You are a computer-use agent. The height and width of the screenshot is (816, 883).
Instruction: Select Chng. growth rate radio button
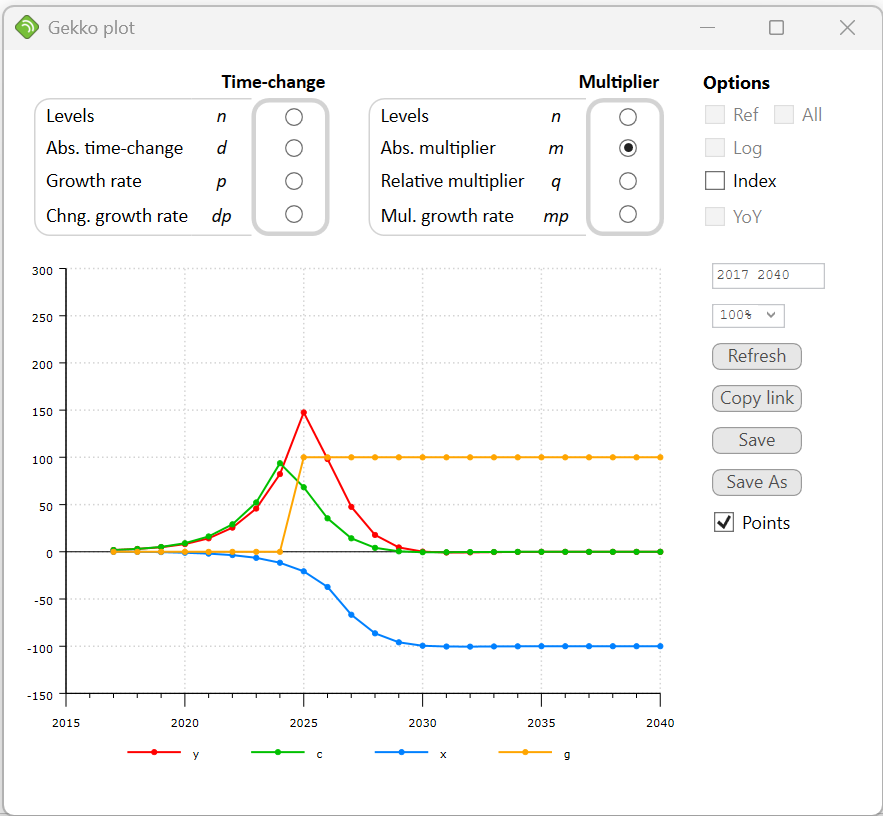pyautogui.click(x=293, y=214)
